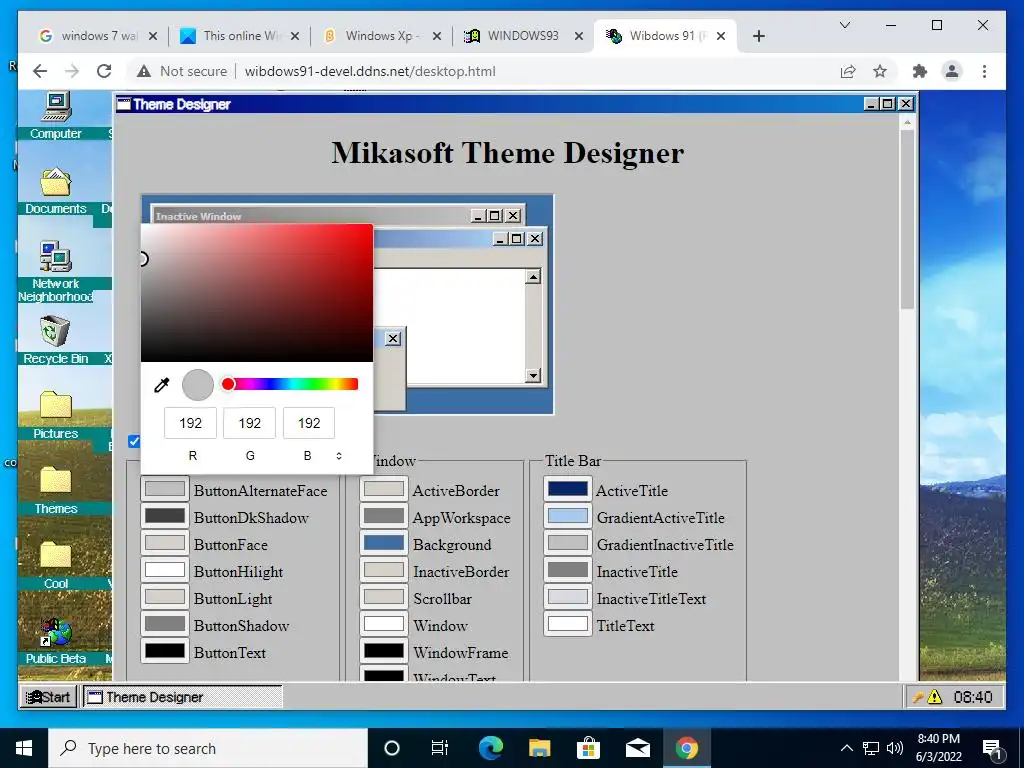Click the GradientActiveTitle color swatch
Image resolution: width=1024 pixels, height=768 pixels.
click(x=568, y=516)
